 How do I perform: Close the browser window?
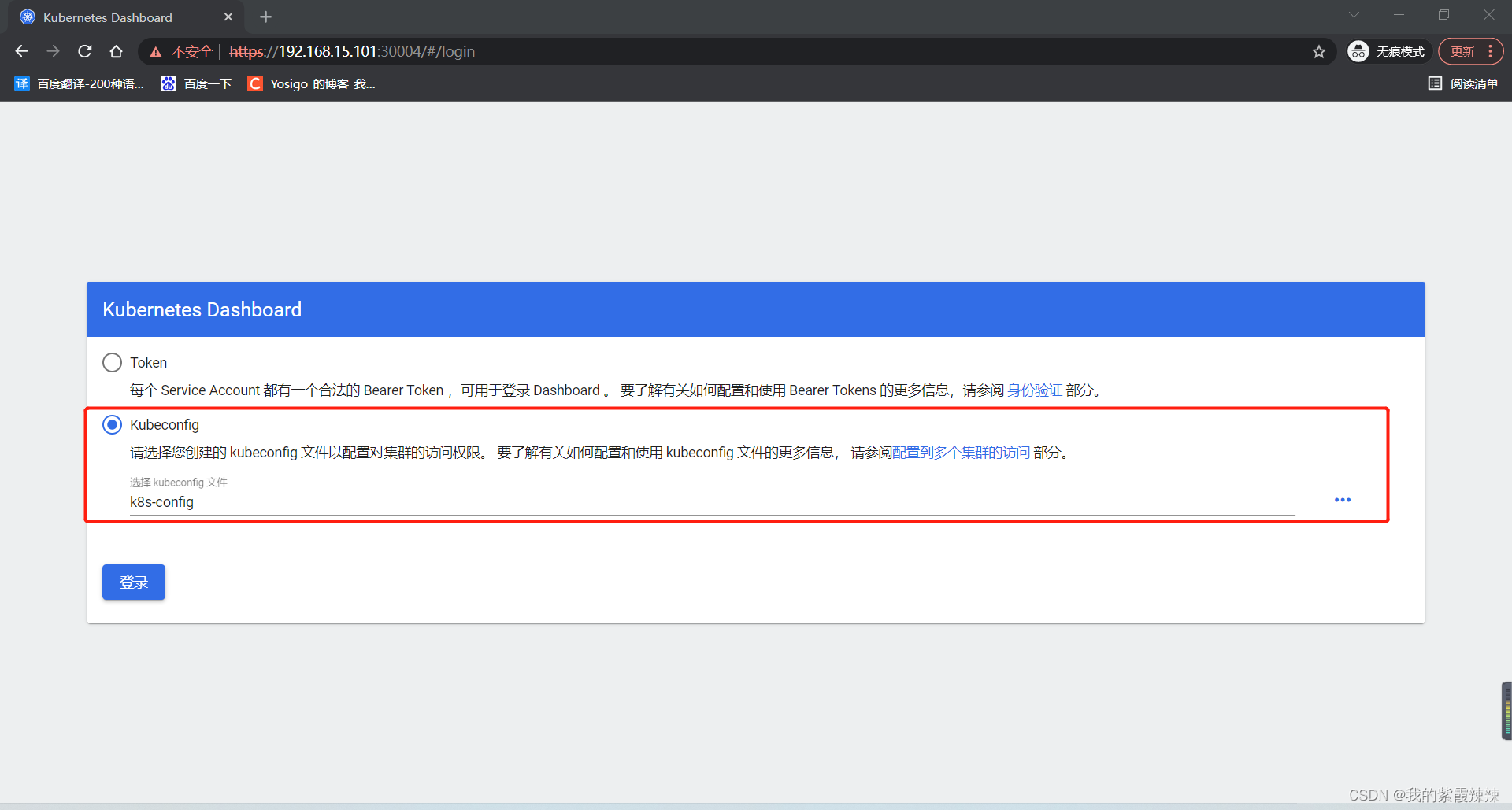pos(1489,15)
